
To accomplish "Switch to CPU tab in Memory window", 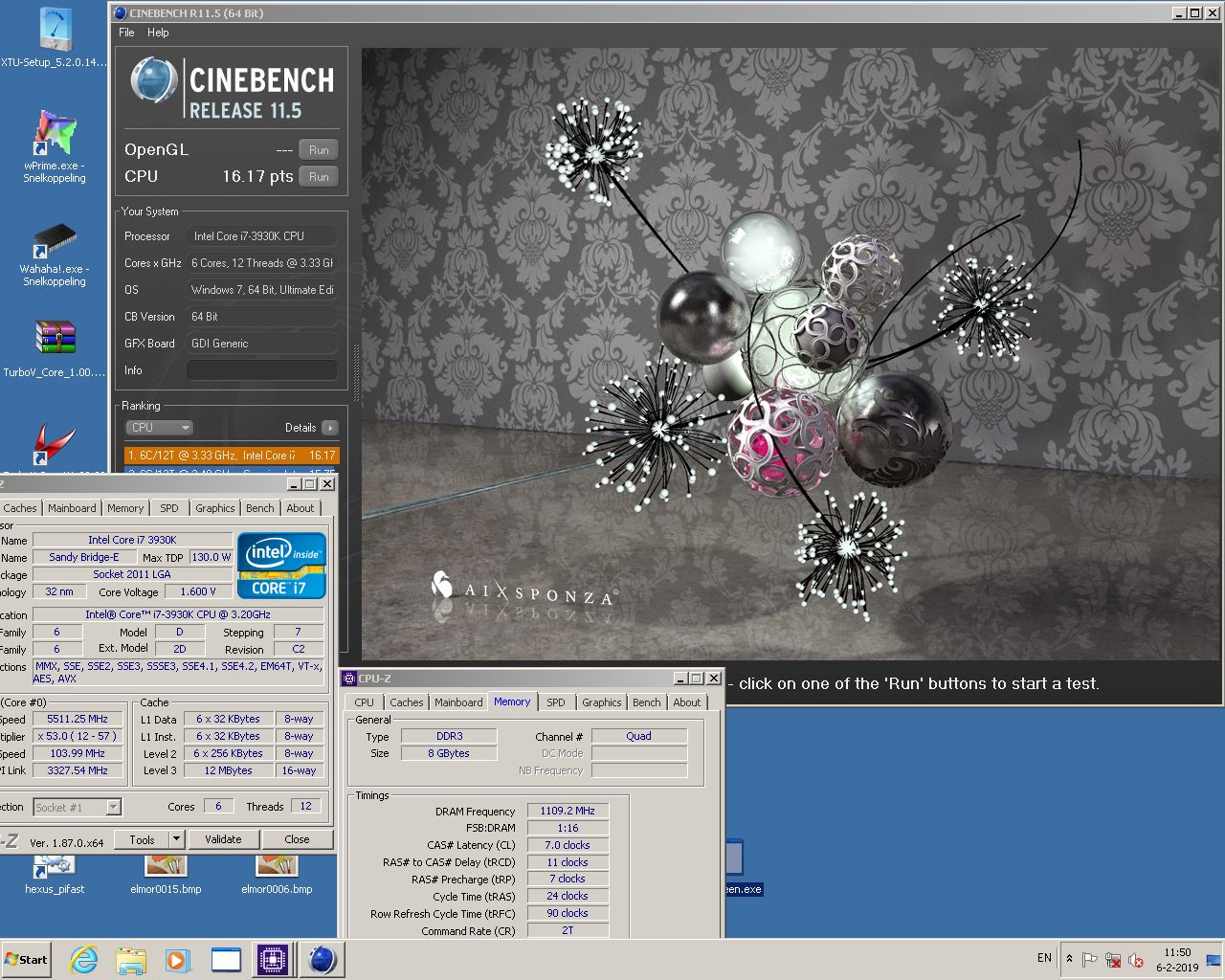I will (x=364, y=702).
